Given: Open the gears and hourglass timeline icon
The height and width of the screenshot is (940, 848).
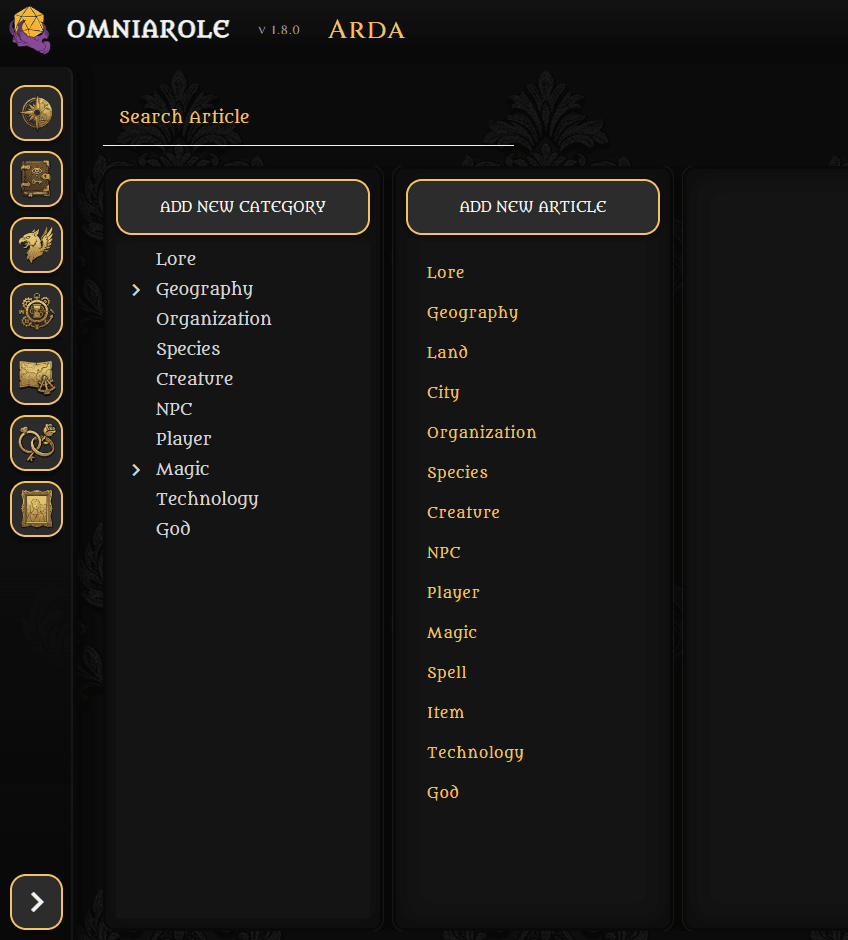Looking at the screenshot, I should click(37, 311).
